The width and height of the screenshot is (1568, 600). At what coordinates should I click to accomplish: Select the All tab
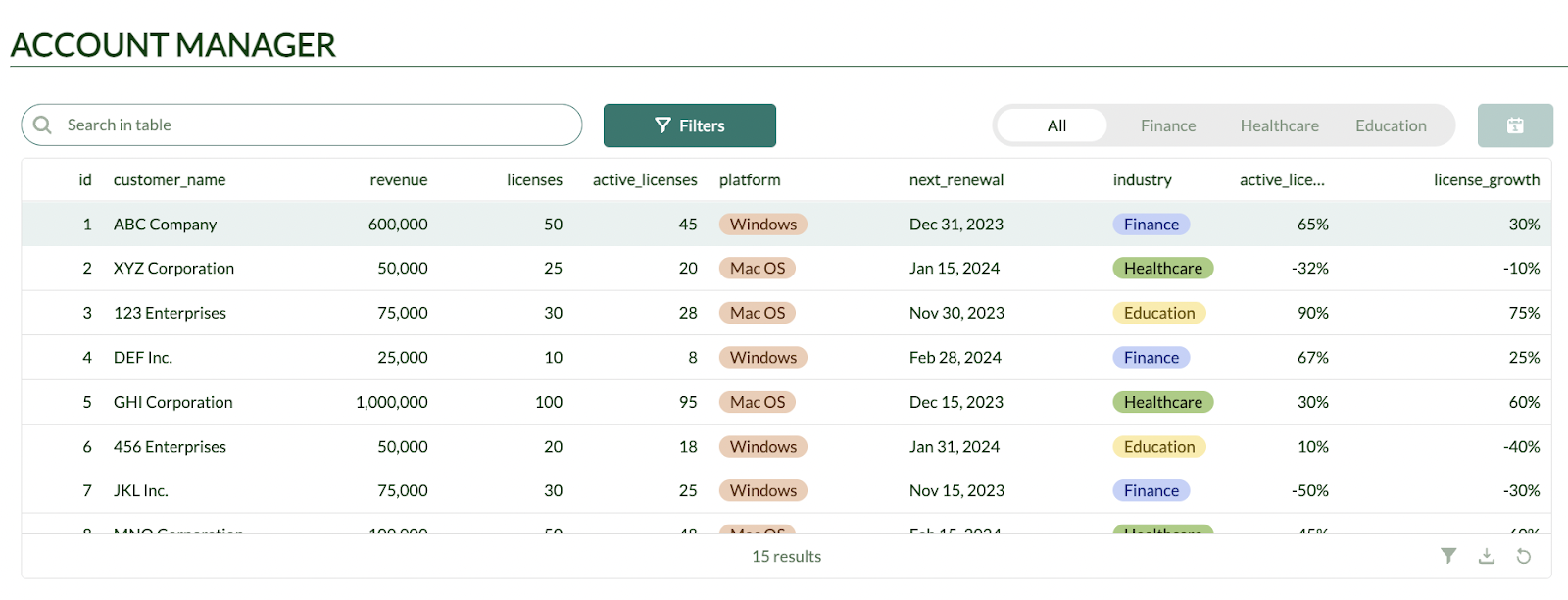click(x=1056, y=125)
